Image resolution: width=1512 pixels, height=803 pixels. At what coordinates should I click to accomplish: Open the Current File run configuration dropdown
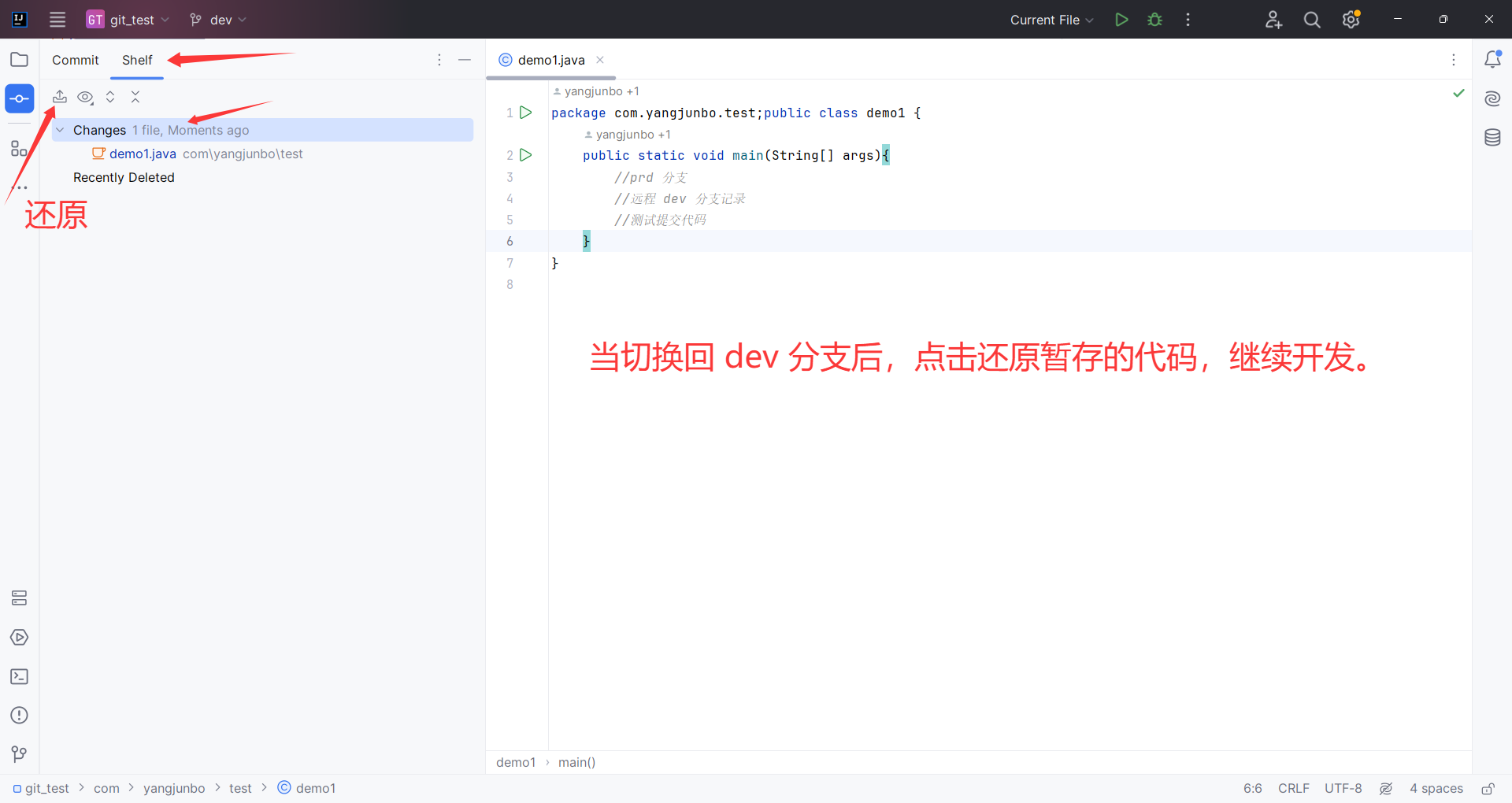pos(1051,19)
